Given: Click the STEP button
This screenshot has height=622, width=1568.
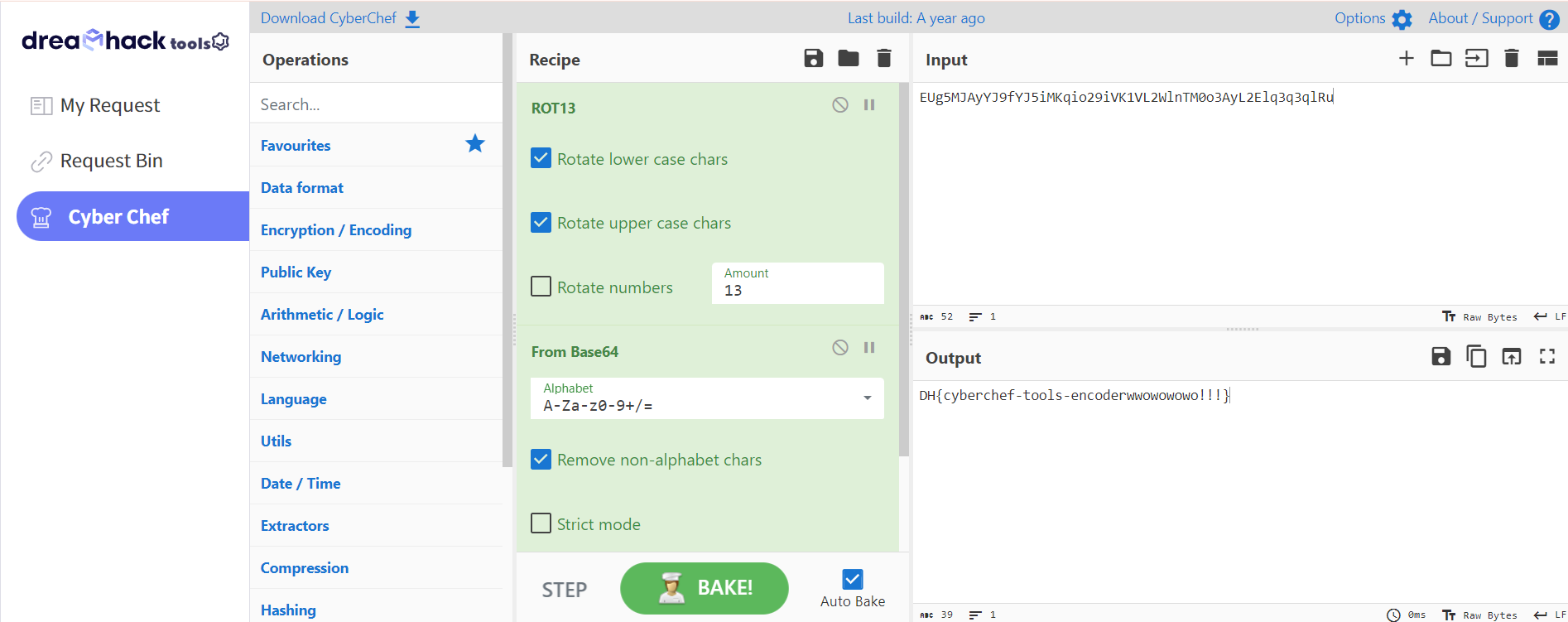Looking at the screenshot, I should 565,590.
